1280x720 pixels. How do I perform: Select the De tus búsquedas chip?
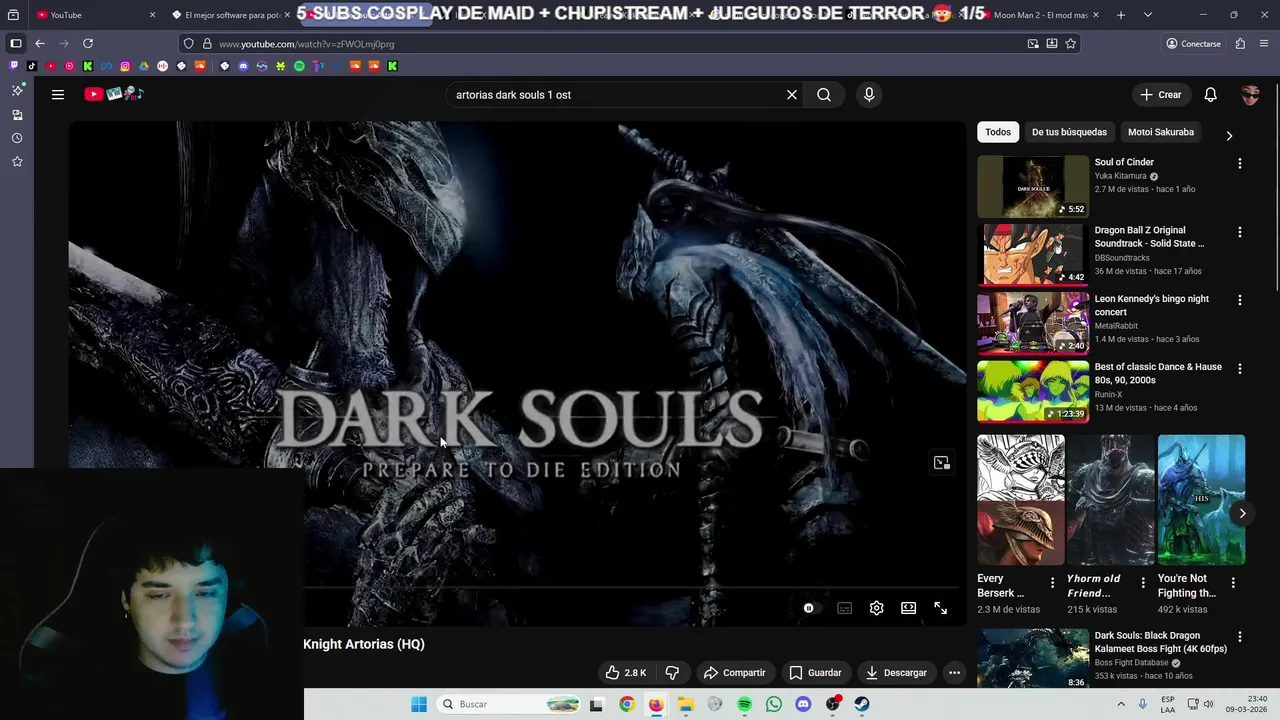pos(1069,132)
